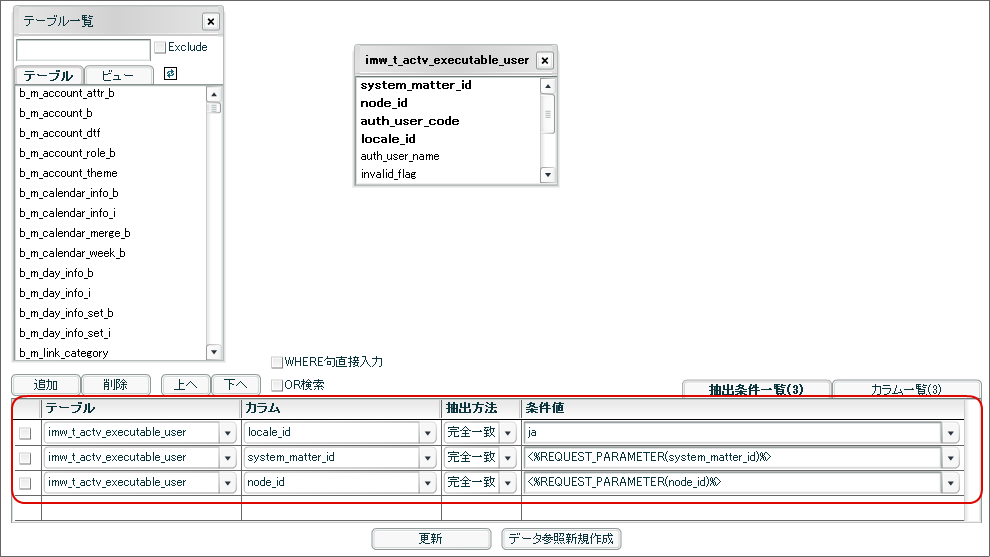Click the REQUEST_PARAMETER(node_id) value field
The image size is (990, 557).
(x=732, y=483)
